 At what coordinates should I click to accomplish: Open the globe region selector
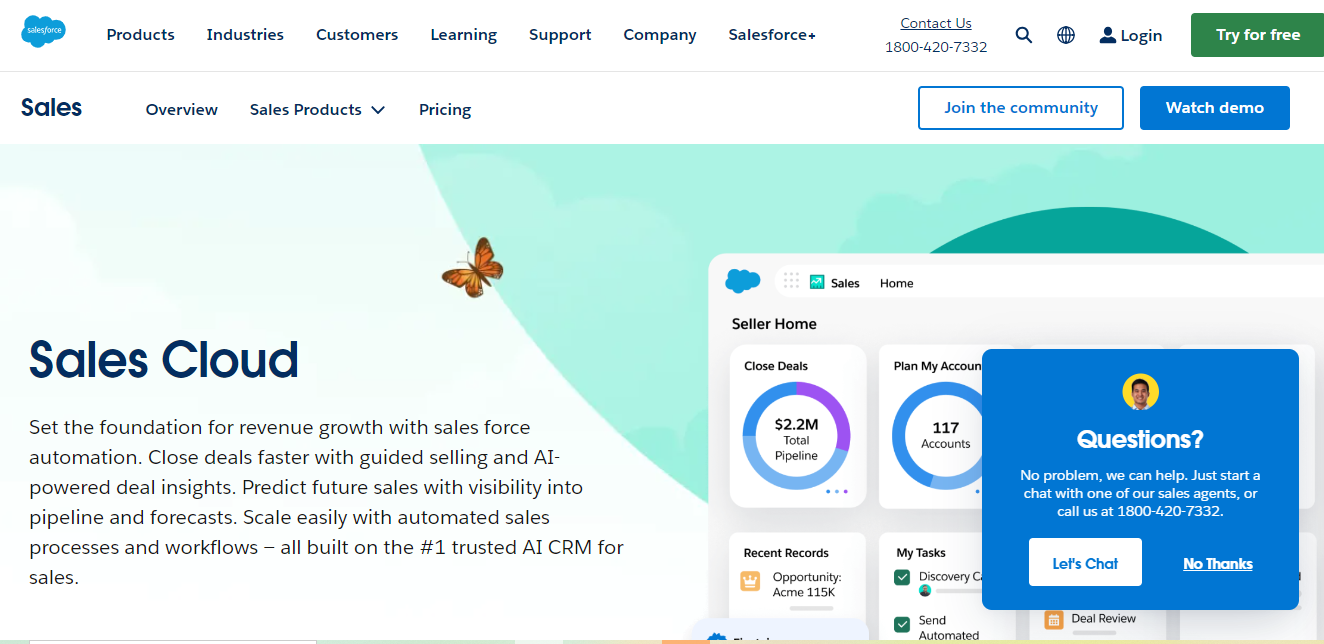pyautogui.click(x=1066, y=35)
